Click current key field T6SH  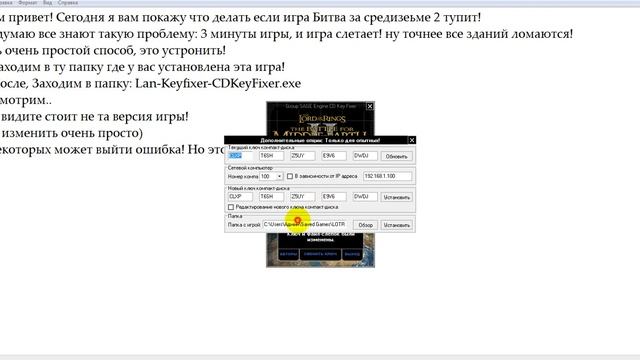click(x=271, y=156)
